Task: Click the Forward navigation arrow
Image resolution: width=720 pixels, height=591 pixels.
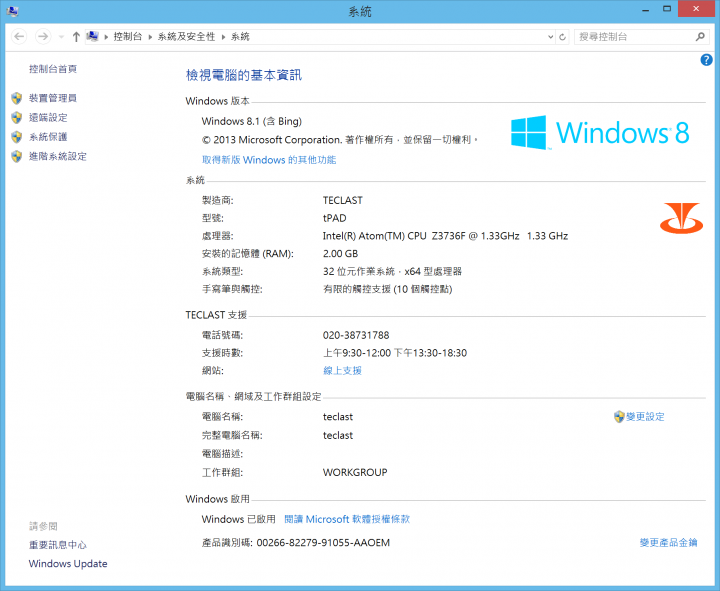Action: click(43, 37)
